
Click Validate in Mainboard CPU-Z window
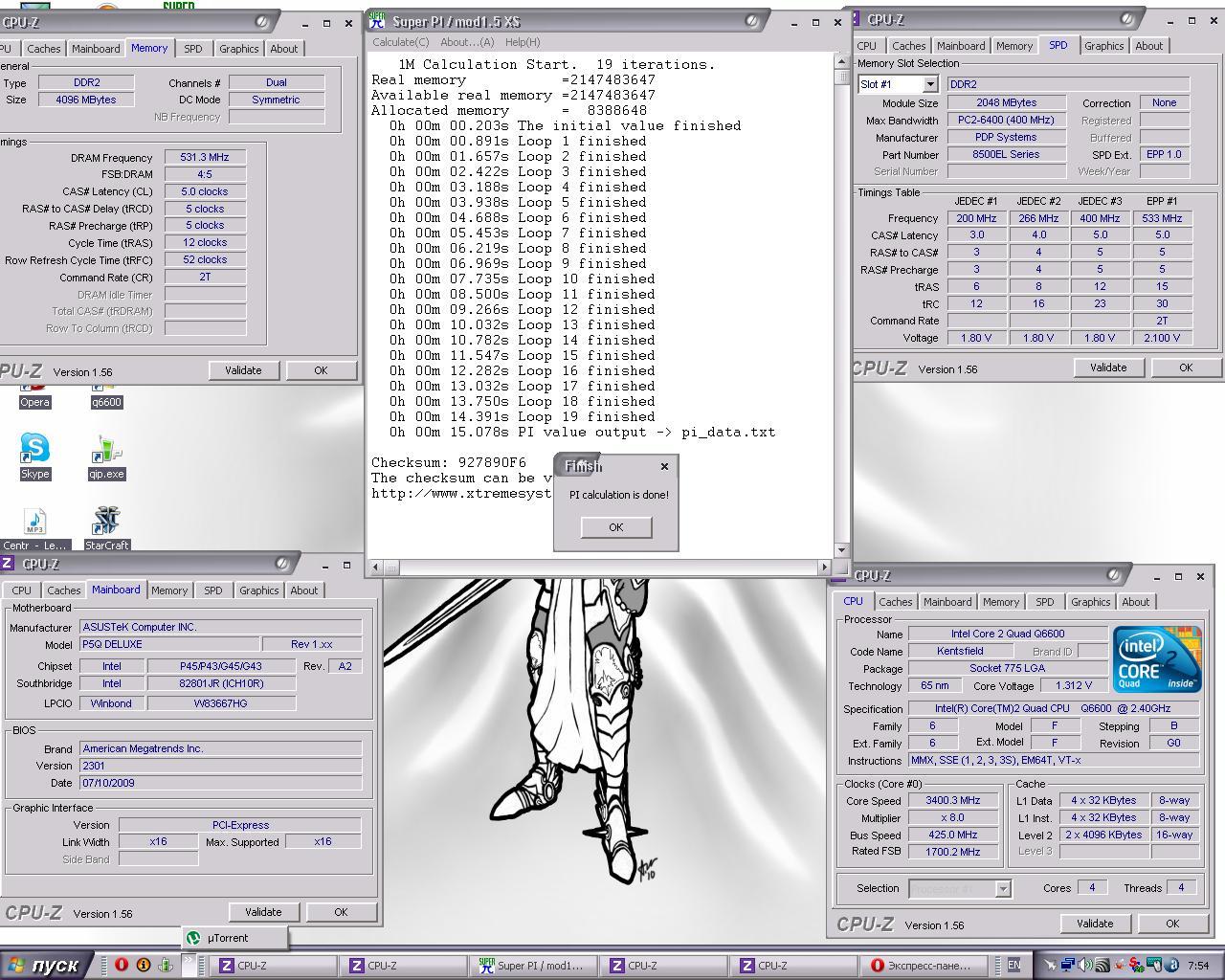[263, 912]
